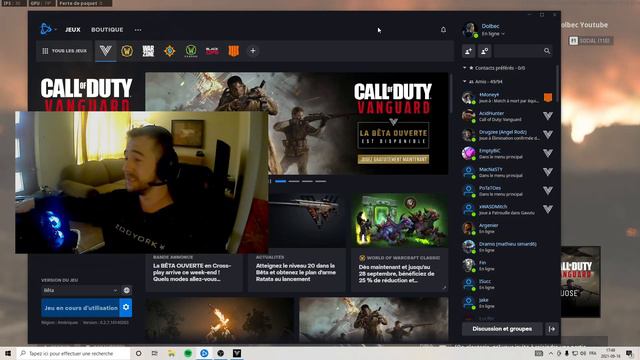The height and width of the screenshot is (360, 640).
Task: Select the Black Ops 4 orange game icon
Action: (233, 51)
